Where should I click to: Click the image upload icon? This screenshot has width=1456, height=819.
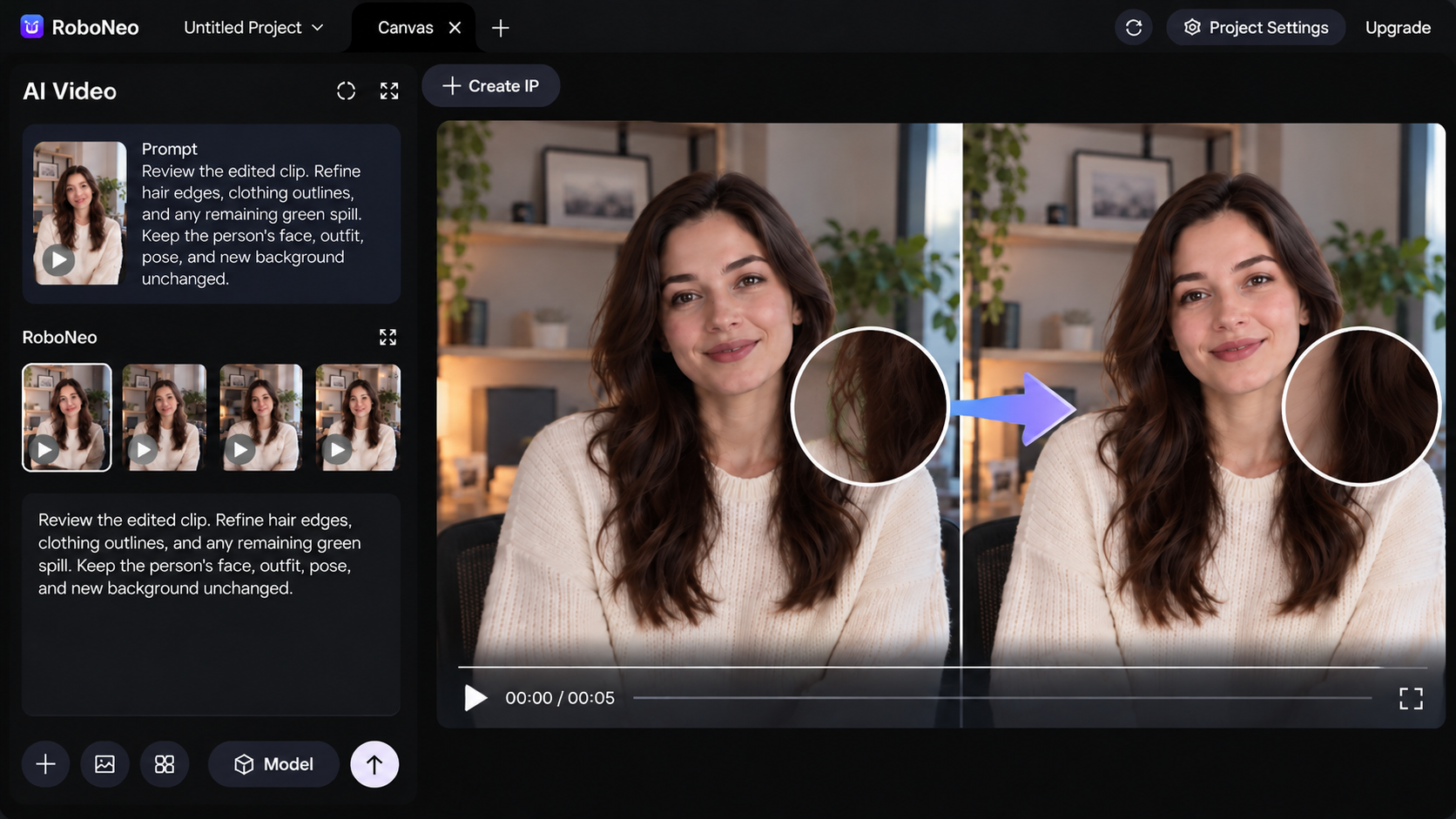(104, 764)
